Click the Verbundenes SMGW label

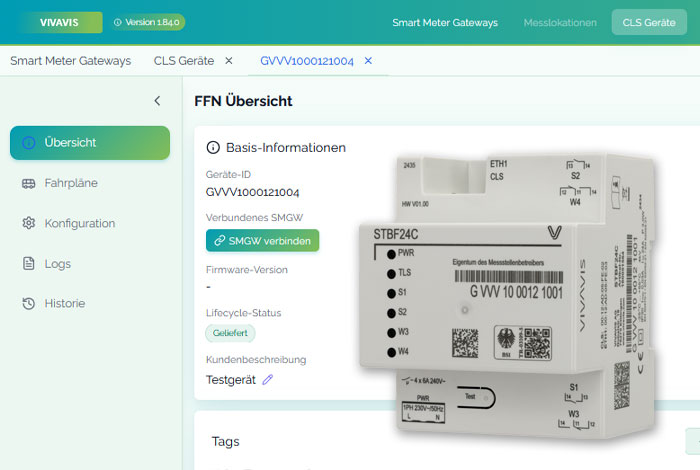tap(254, 218)
